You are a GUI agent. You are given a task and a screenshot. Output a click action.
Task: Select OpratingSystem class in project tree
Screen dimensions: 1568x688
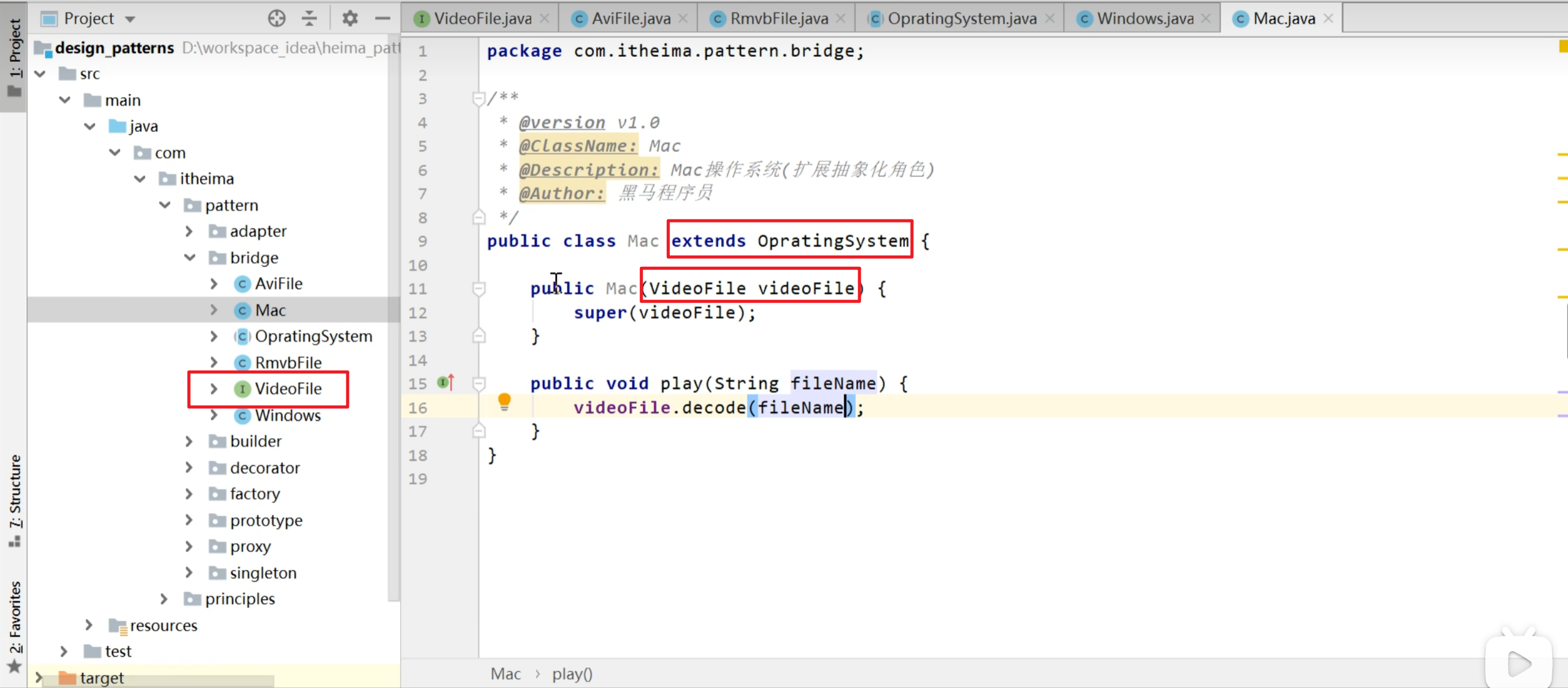click(x=313, y=336)
